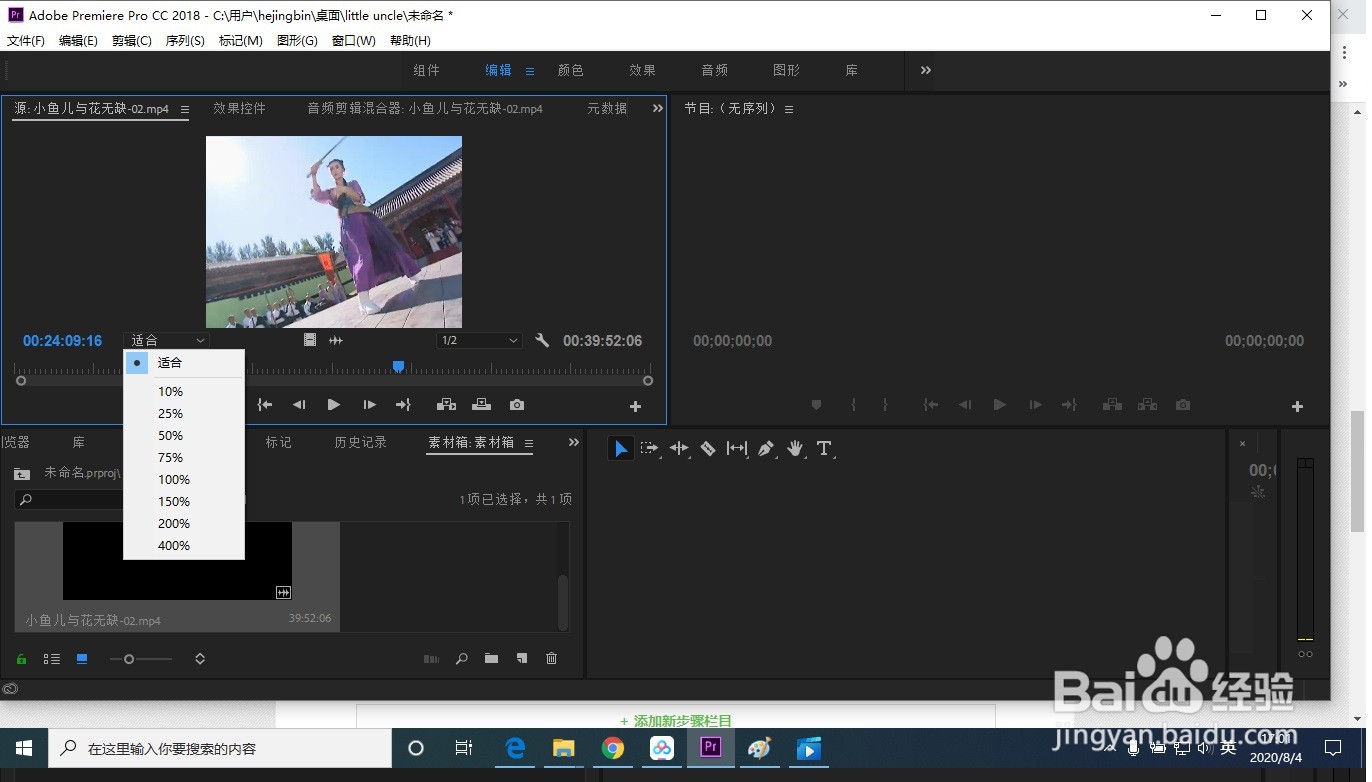
Task: Click Drag Video Only filmstrip icon
Action: coord(310,341)
